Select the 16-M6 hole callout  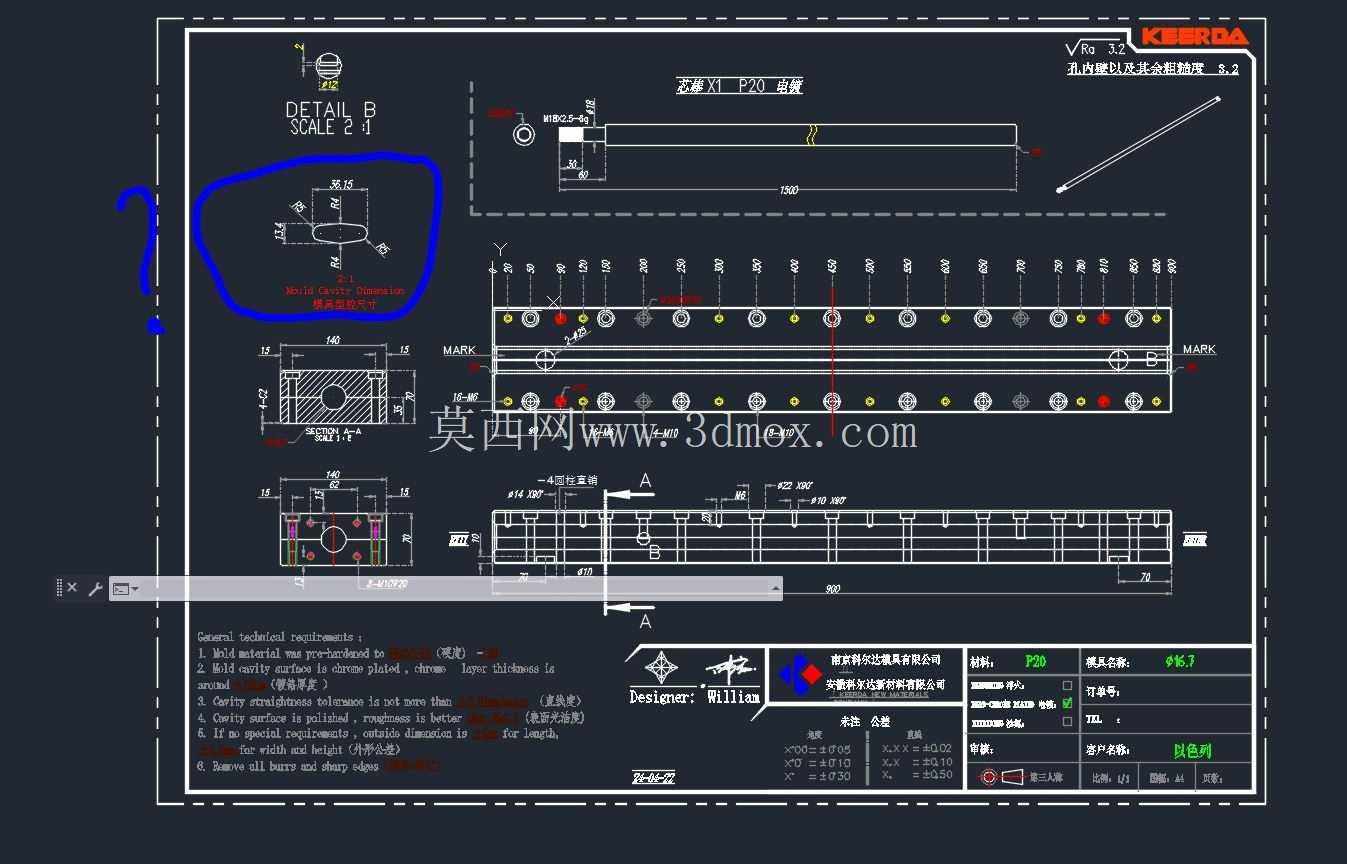click(x=466, y=397)
